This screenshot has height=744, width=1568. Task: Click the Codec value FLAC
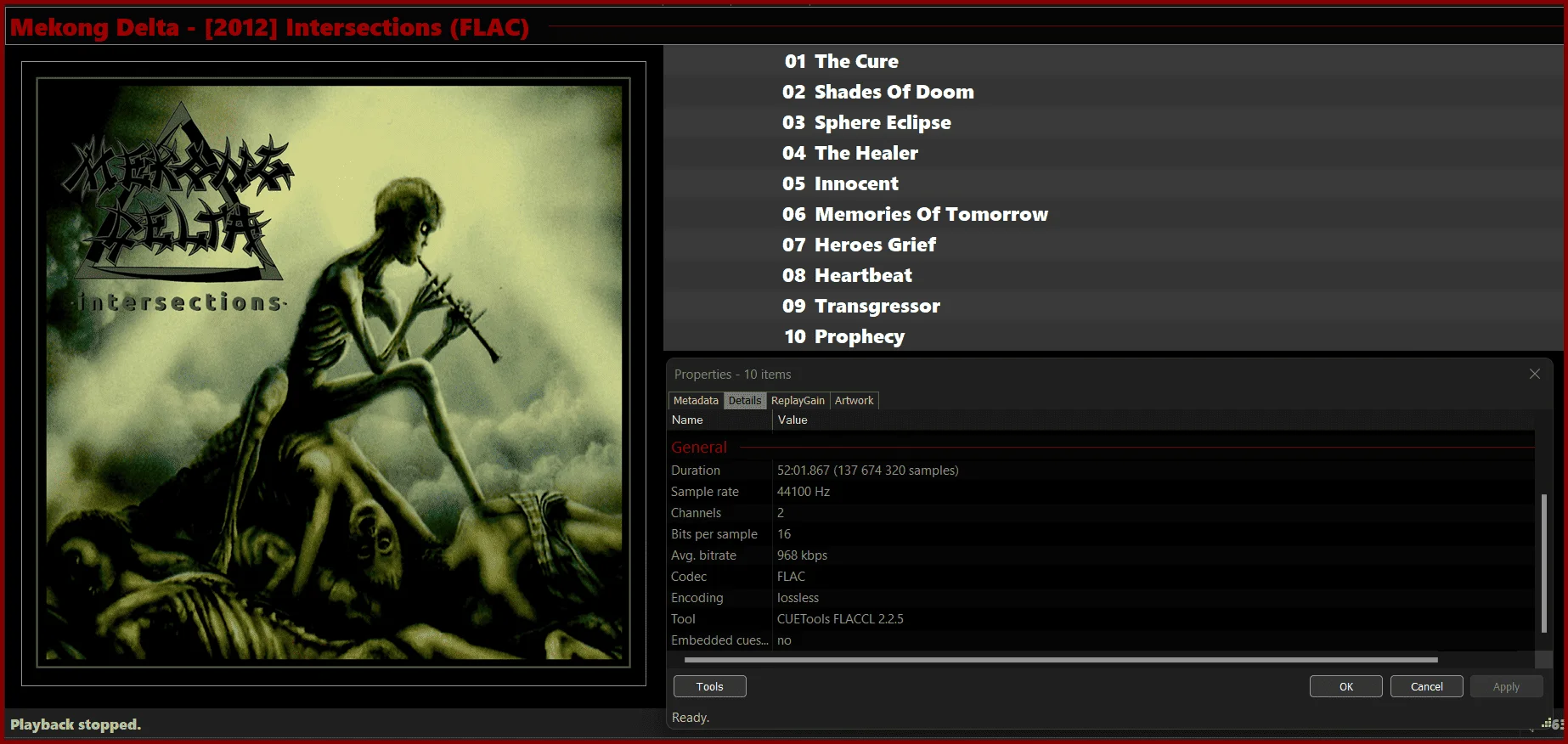791,576
